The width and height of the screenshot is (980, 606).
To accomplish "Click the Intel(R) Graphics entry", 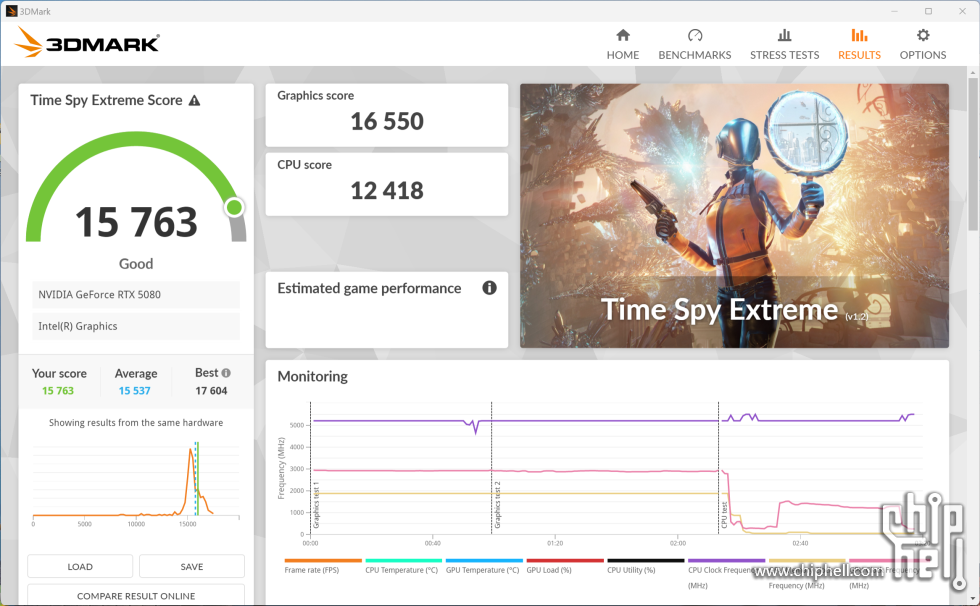I will pyautogui.click(x=136, y=326).
